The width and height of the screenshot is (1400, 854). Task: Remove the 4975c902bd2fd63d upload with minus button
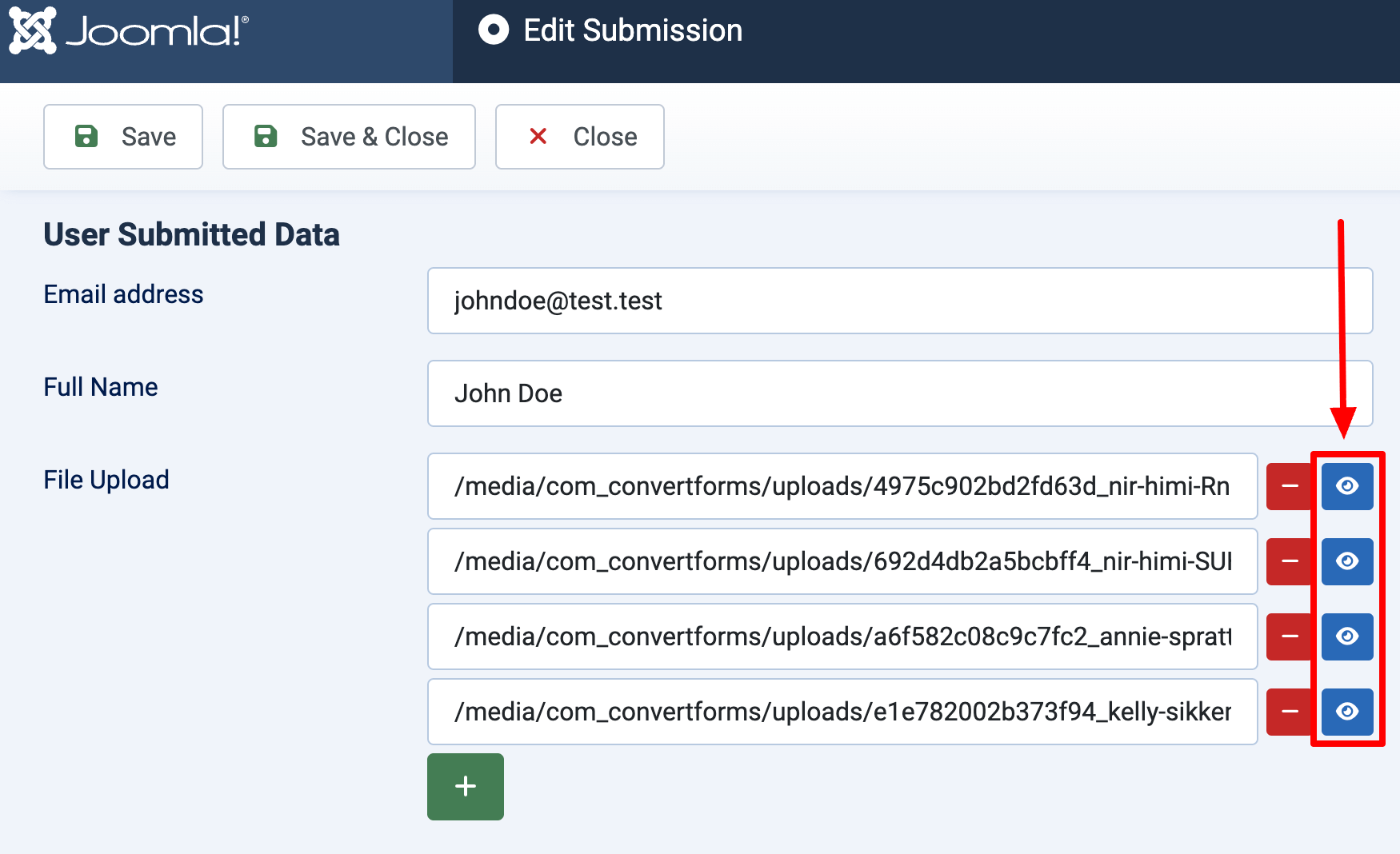[x=1290, y=486]
